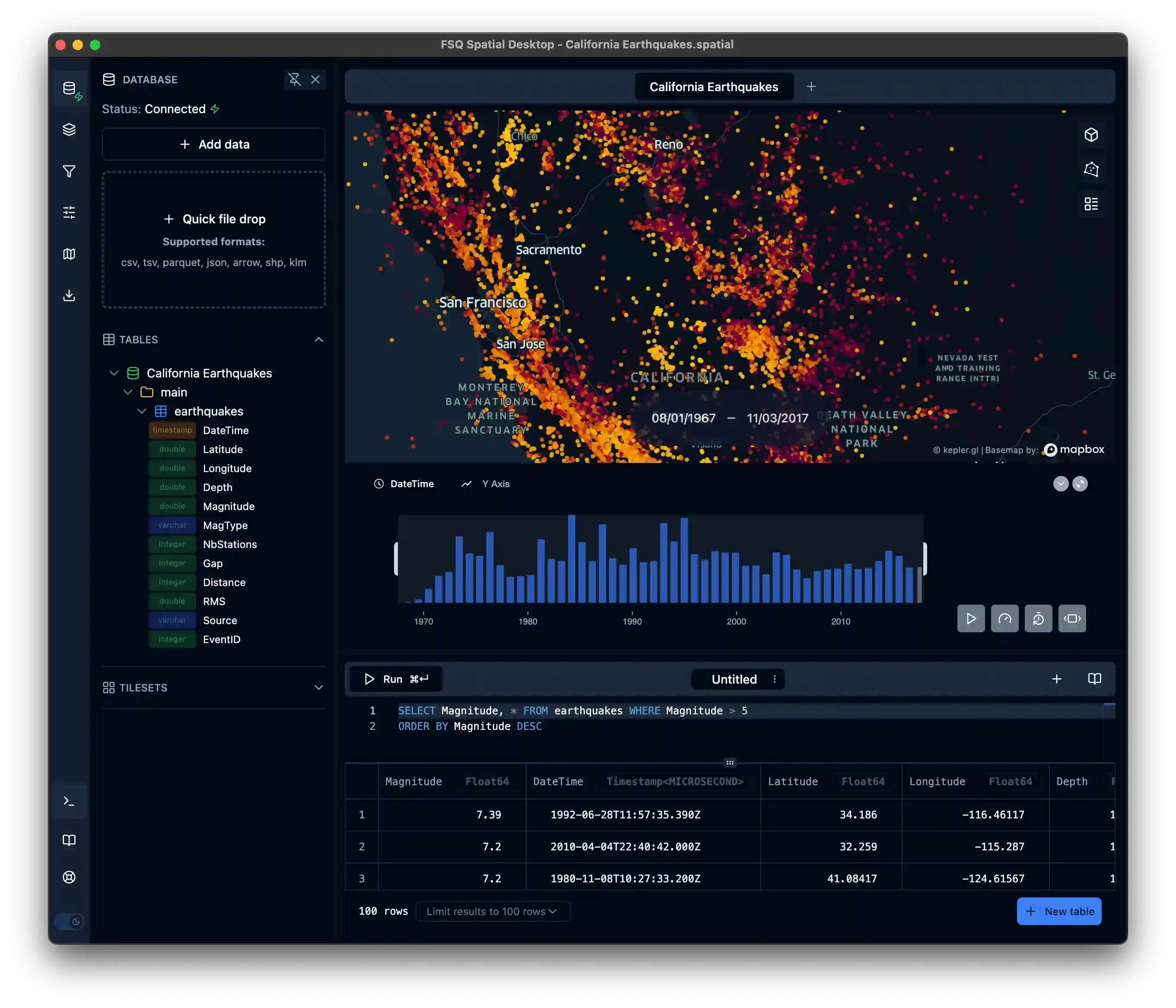Open the Limit results to 100 rows dropdown
Viewport: 1176px width, 1008px height.
[x=492, y=911]
